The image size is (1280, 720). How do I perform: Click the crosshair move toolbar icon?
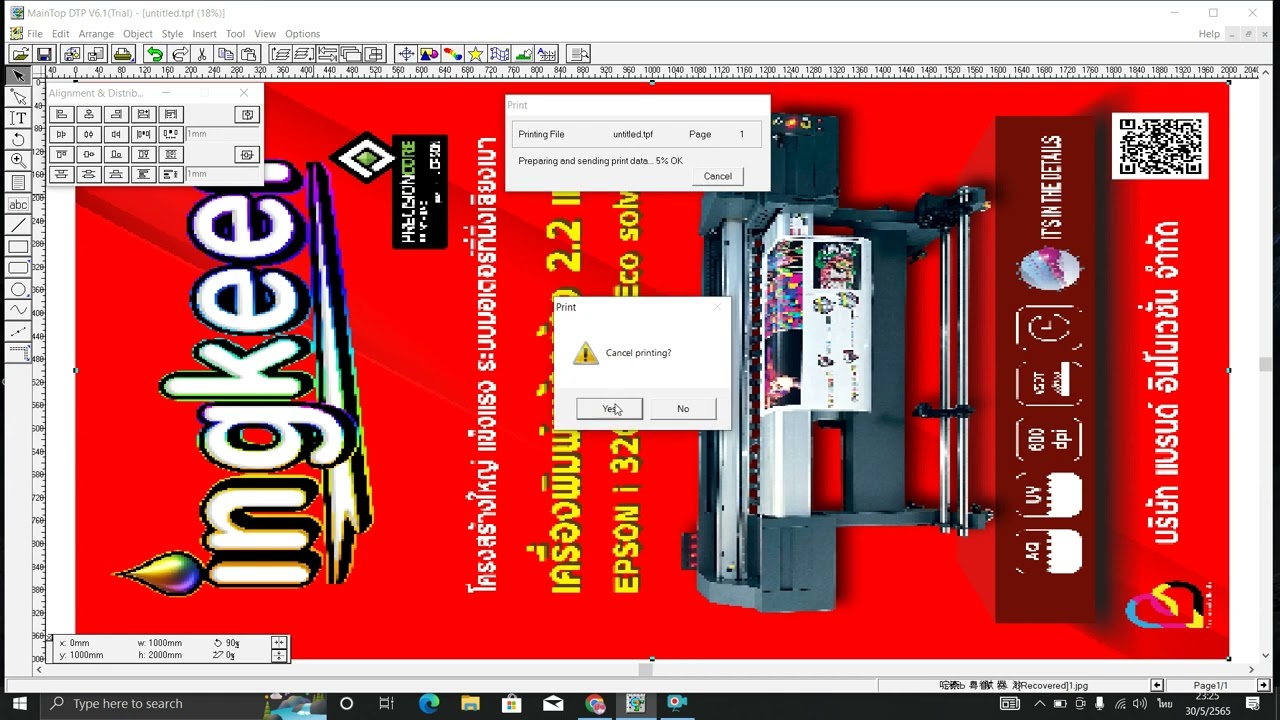[x=406, y=54]
